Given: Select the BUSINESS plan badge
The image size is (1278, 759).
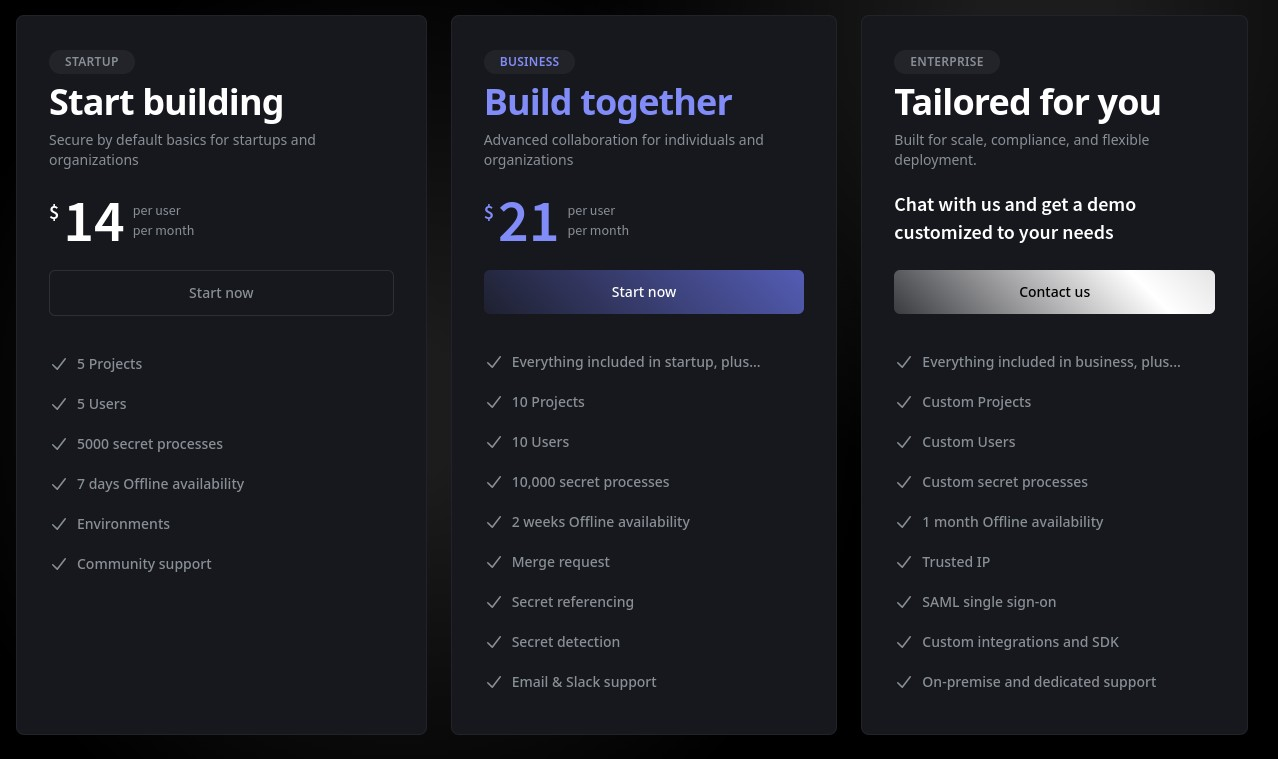Looking at the screenshot, I should [529, 62].
